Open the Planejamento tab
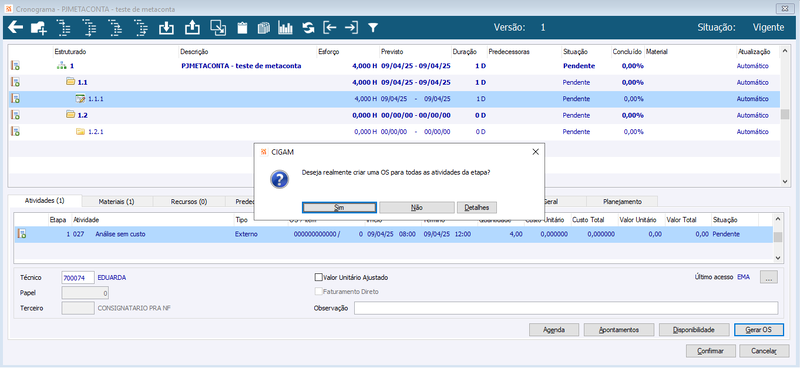The height and width of the screenshot is (368, 800). tap(622, 202)
